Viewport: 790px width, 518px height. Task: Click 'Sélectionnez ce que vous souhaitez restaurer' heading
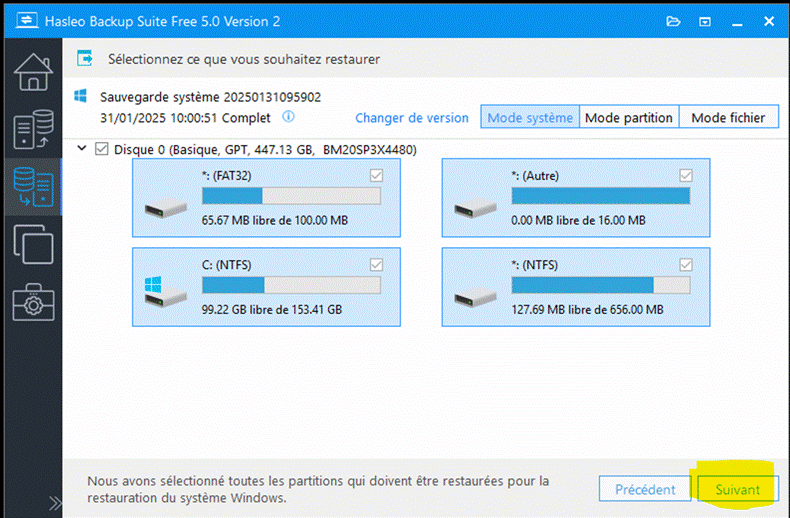[244, 59]
